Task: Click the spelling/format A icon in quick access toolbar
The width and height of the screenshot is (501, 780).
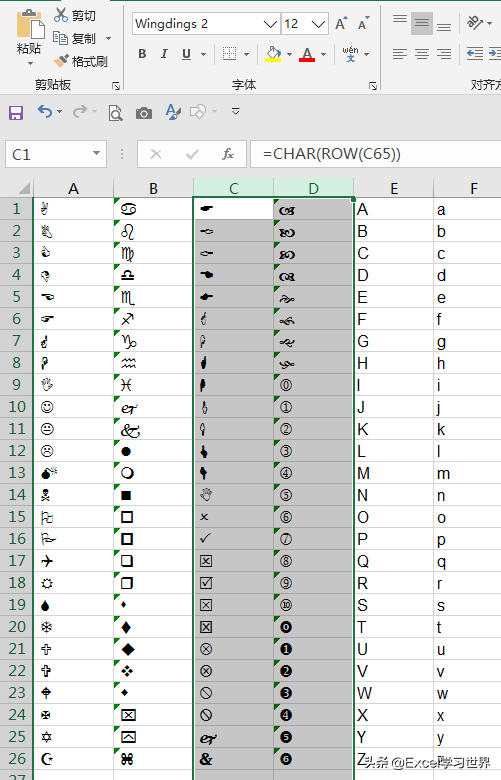Action: 173,112
